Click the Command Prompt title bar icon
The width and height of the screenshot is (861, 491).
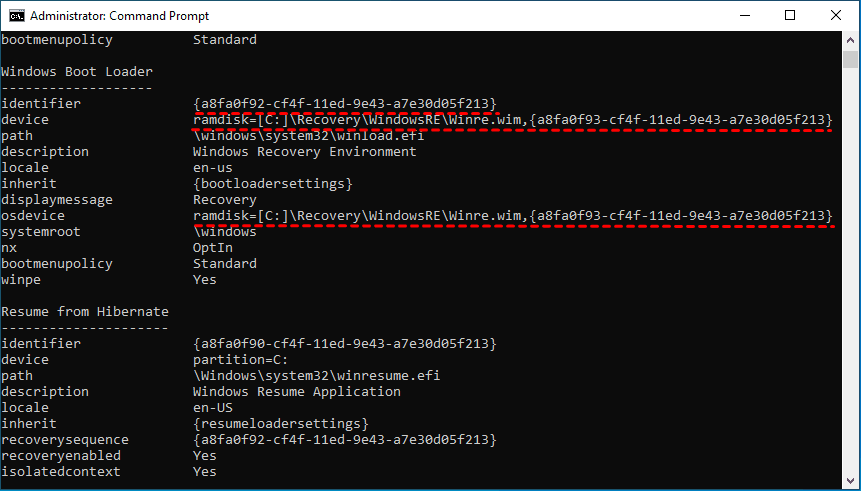click(x=14, y=16)
